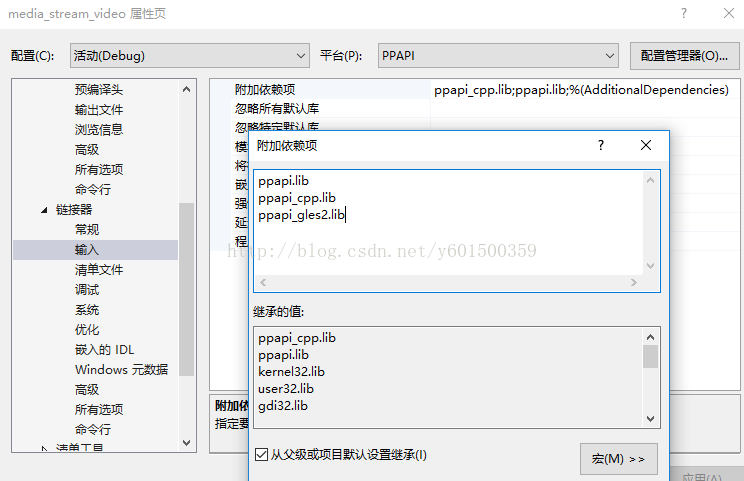Click the 配置管理器(O)... button
The image size is (744, 481).
tap(684, 56)
